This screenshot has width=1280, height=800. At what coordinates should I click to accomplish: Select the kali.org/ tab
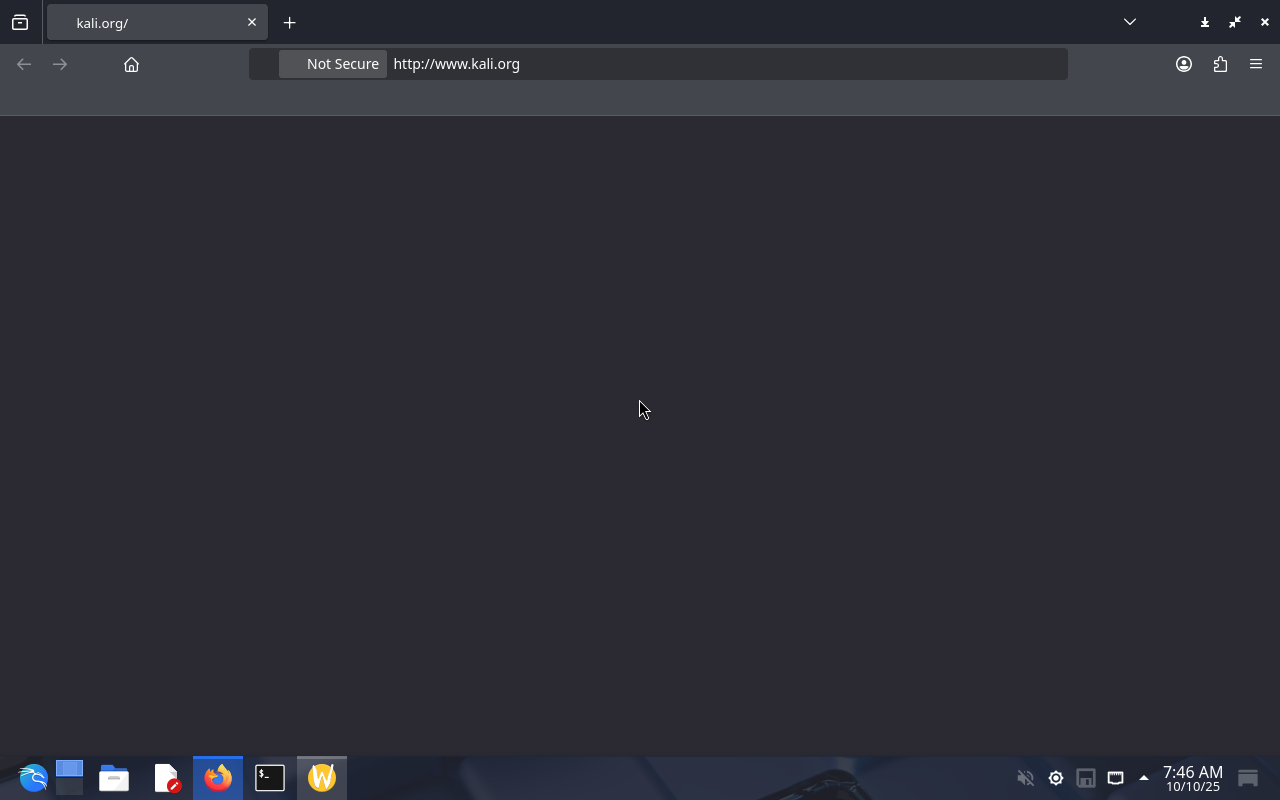pyautogui.click(x=150, y=22)
